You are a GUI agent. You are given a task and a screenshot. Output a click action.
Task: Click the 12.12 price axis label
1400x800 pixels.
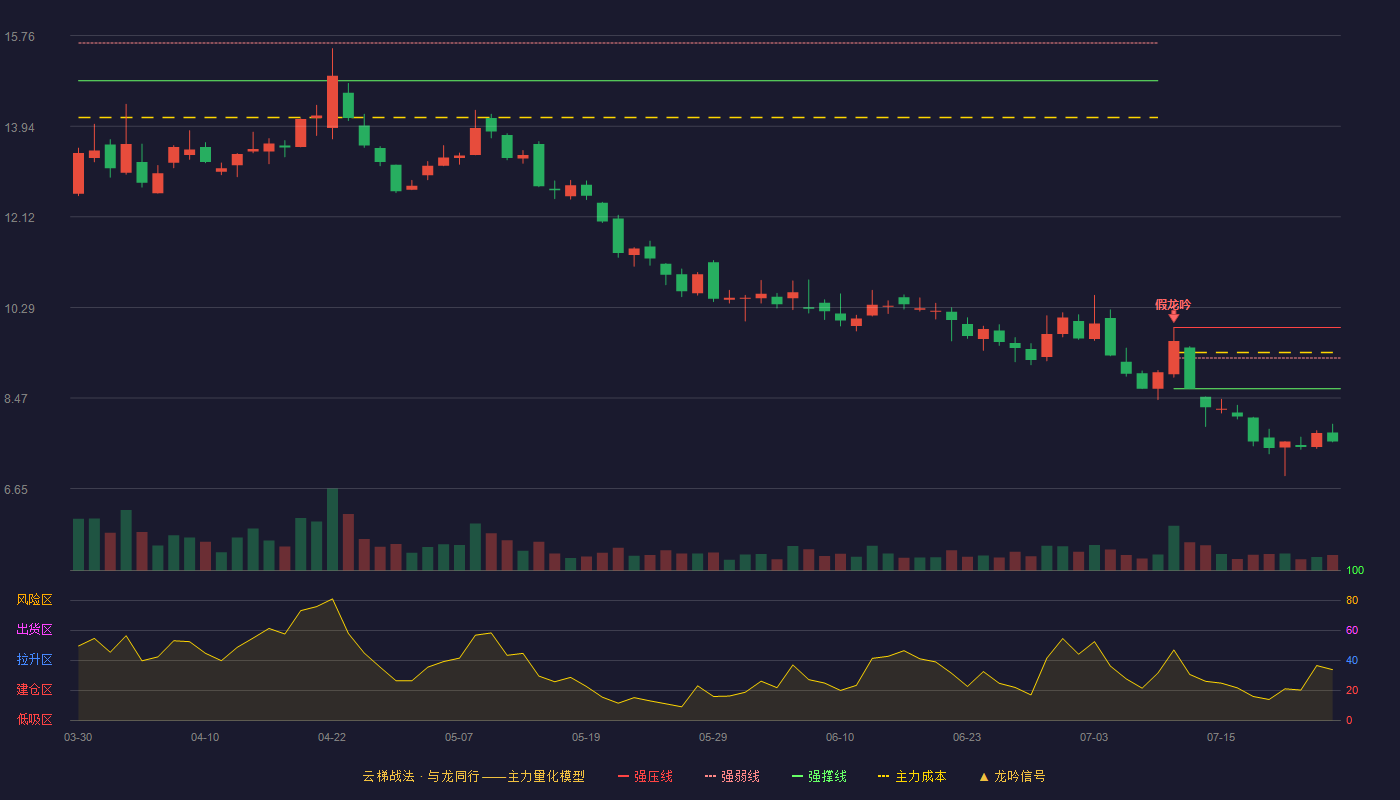tap(19, 218)
